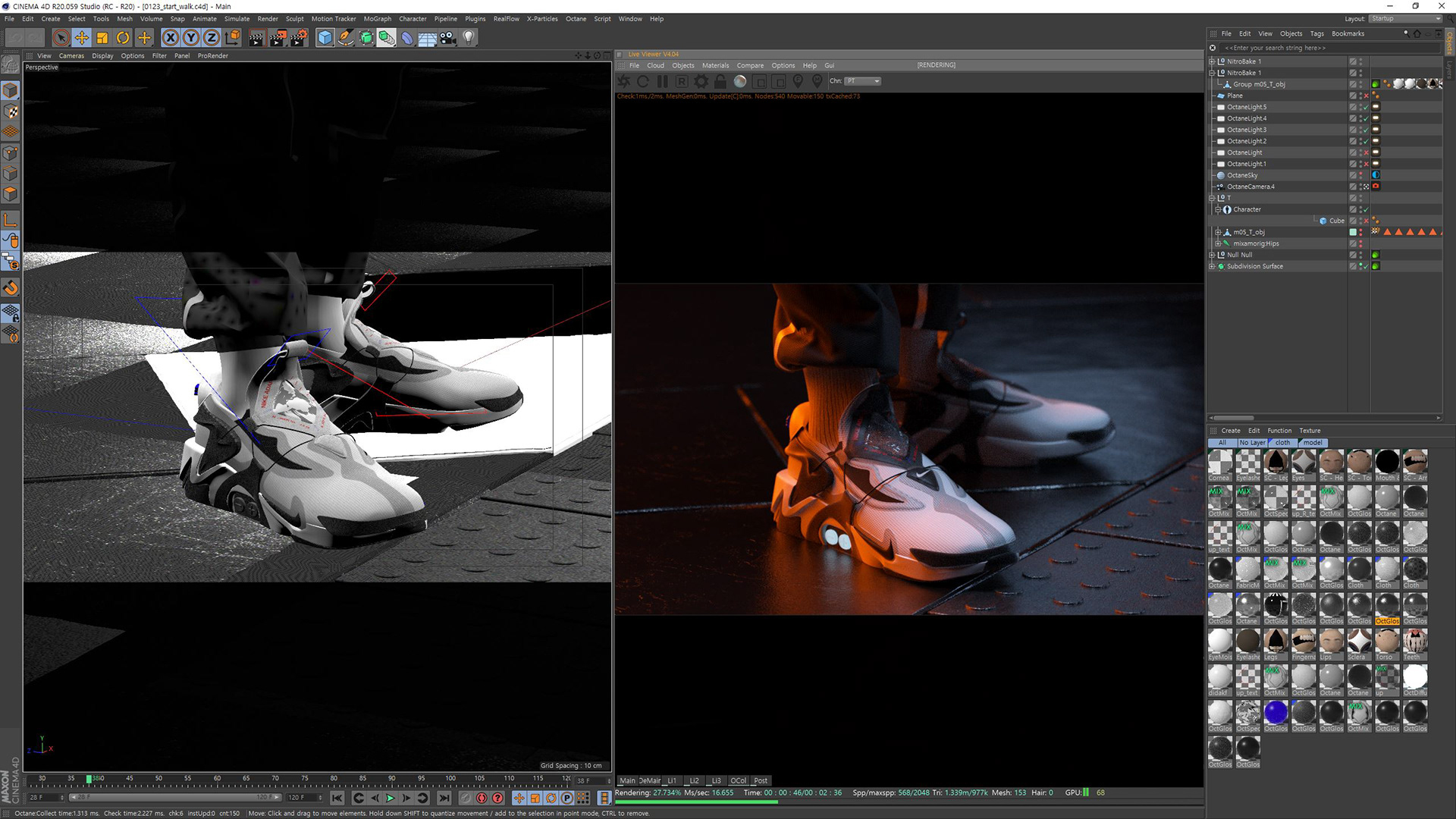Toggle the Z-axis lock
This screenshot has width=1456, height=819.
212,37
